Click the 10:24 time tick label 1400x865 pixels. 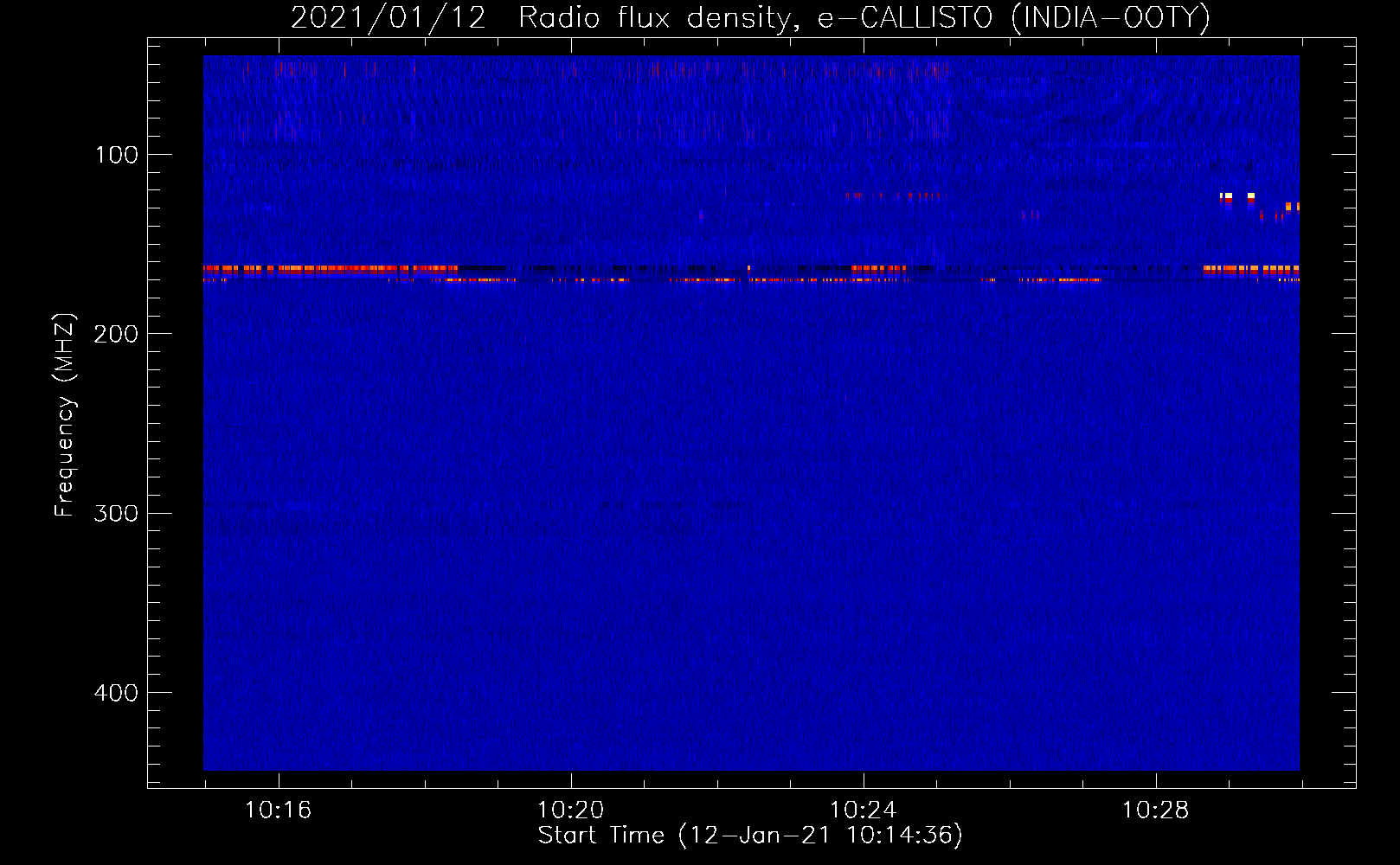point(863,811)
